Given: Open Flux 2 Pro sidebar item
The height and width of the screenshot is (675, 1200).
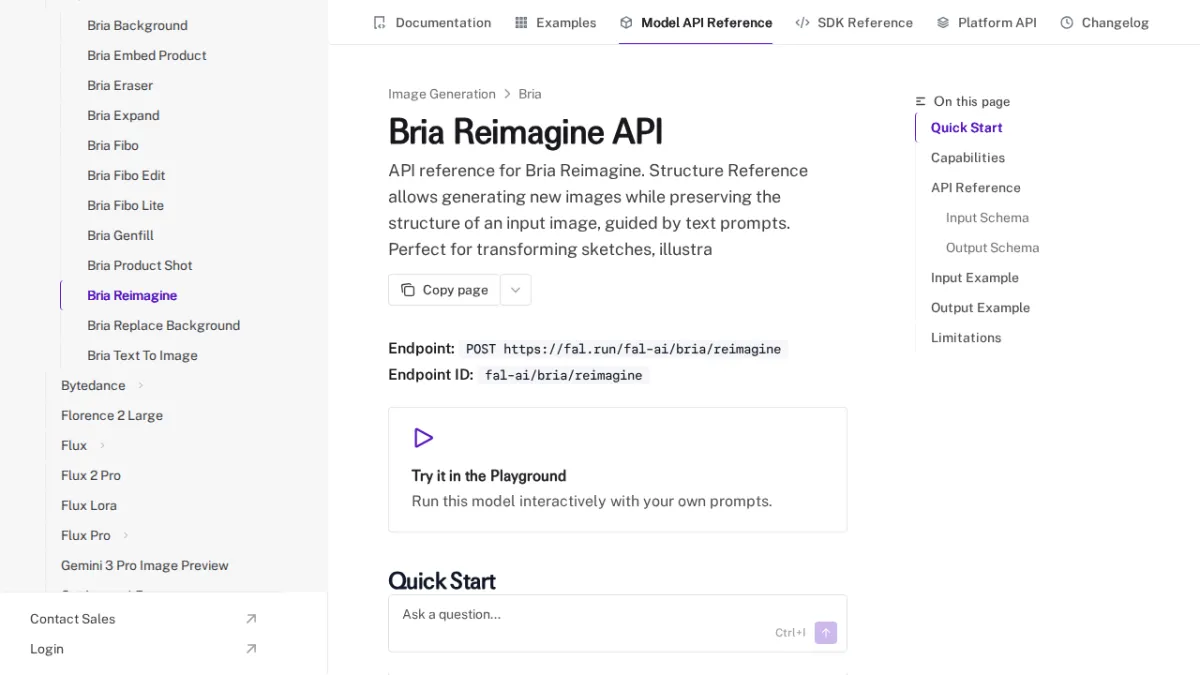Looking at the screenshot, I should pos(91,475).
